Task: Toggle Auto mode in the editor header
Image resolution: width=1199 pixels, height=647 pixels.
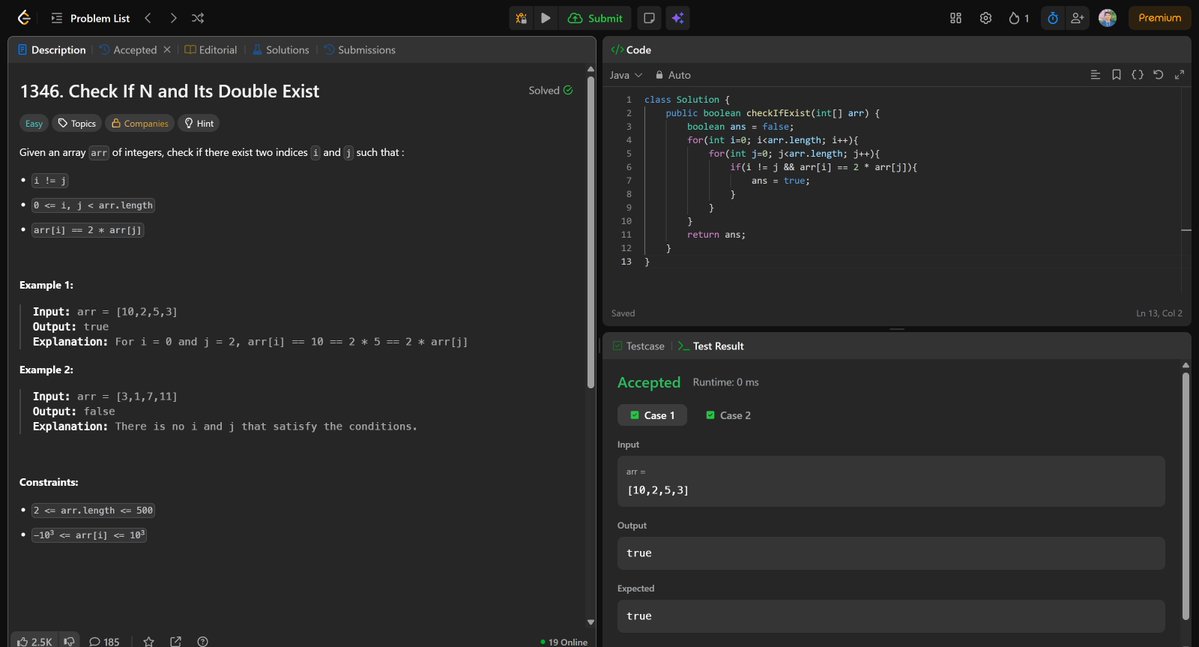Action: [673, 74]
